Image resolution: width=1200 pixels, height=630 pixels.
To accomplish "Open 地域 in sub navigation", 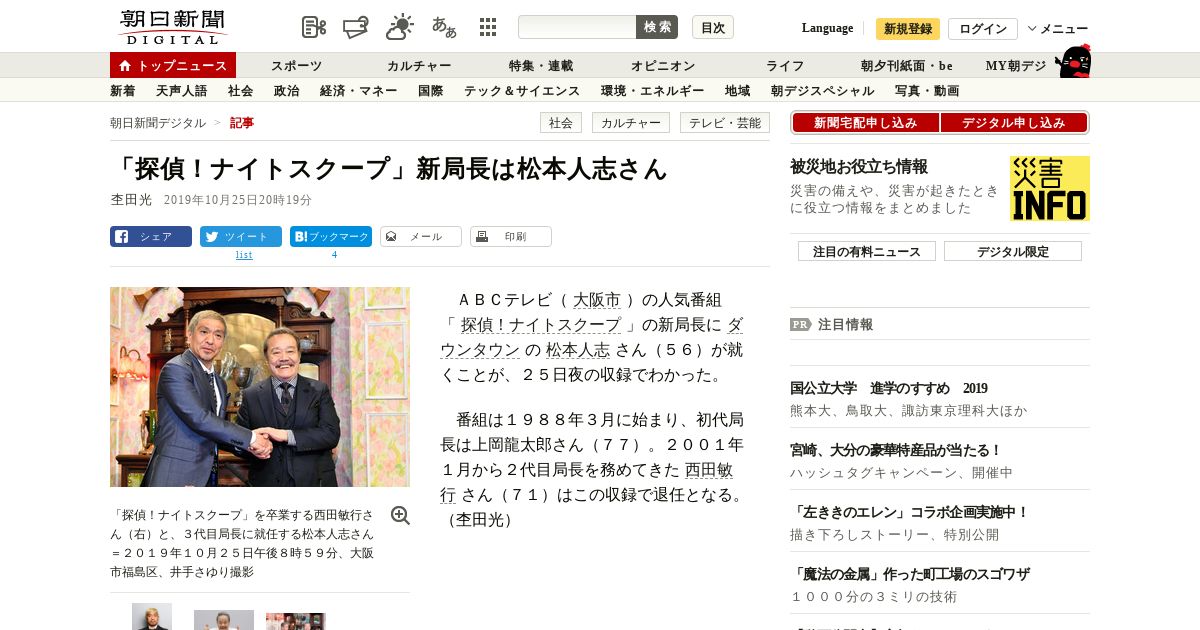I will click(737, 91).
